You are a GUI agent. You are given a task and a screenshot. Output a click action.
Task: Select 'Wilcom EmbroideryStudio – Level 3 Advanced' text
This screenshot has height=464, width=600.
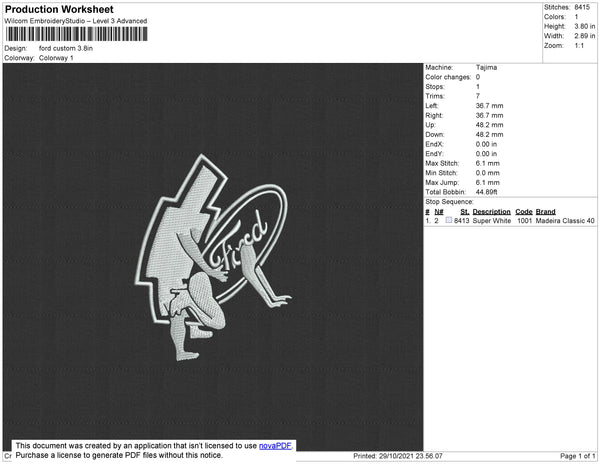pos(76,21)
